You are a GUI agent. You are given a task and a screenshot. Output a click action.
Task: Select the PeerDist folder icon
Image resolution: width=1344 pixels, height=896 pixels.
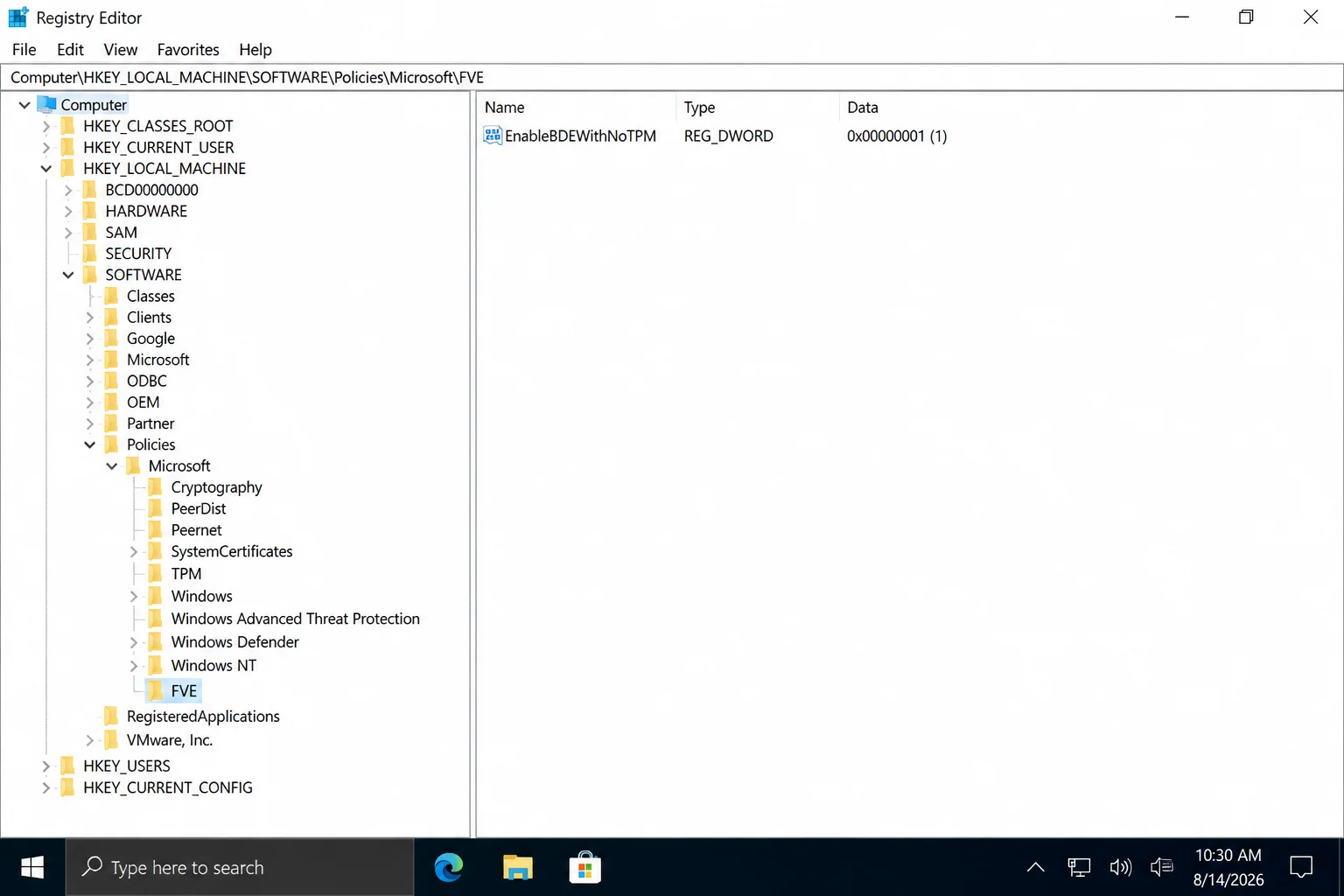(155, 508)
